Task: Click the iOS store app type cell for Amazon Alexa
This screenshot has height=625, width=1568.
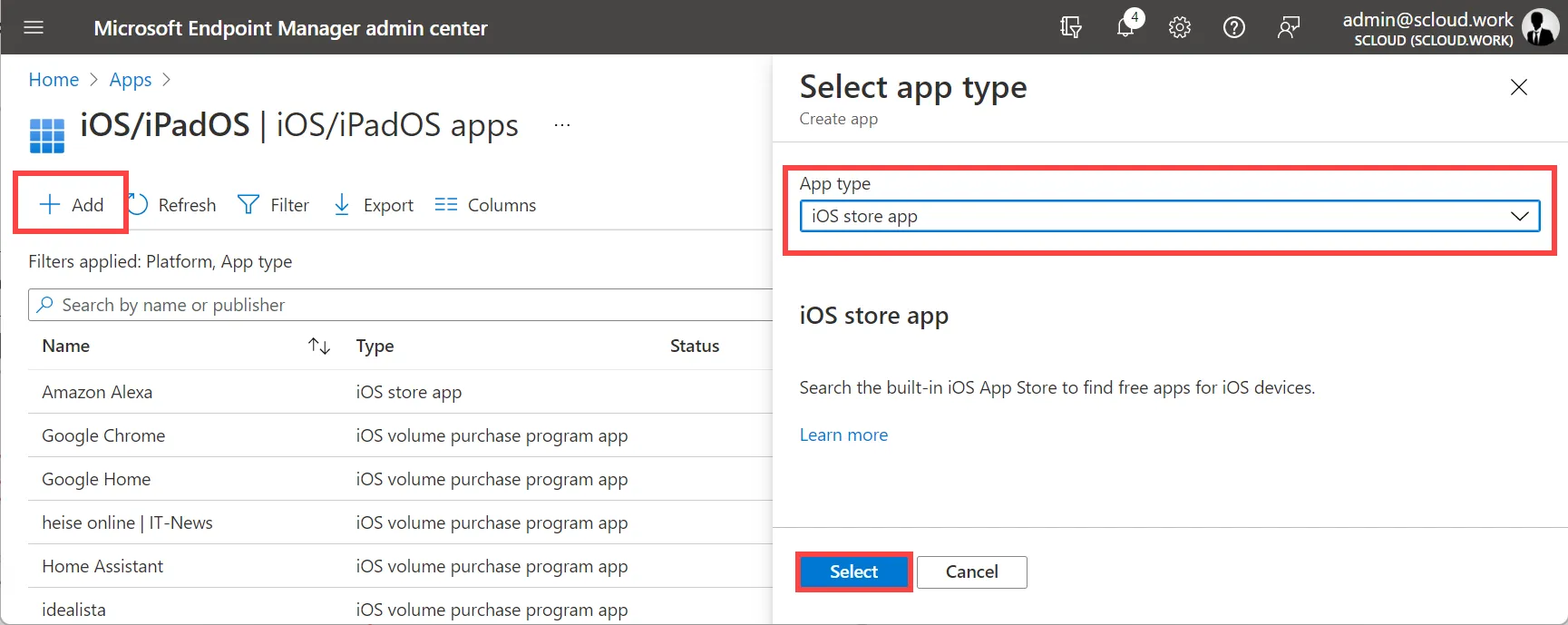Action: 409,392
